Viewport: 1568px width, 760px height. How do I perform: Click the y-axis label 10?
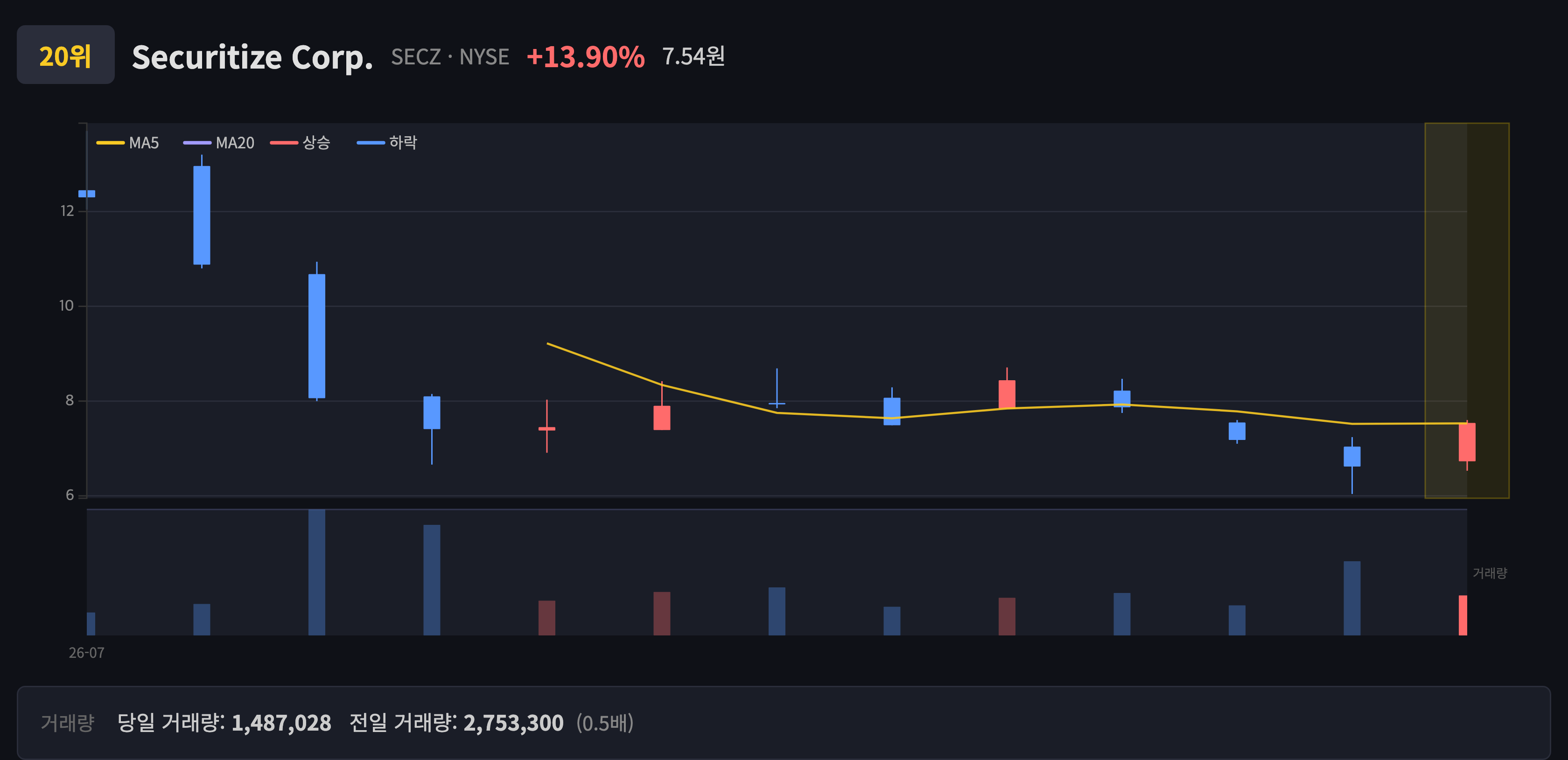click(66, 306)
